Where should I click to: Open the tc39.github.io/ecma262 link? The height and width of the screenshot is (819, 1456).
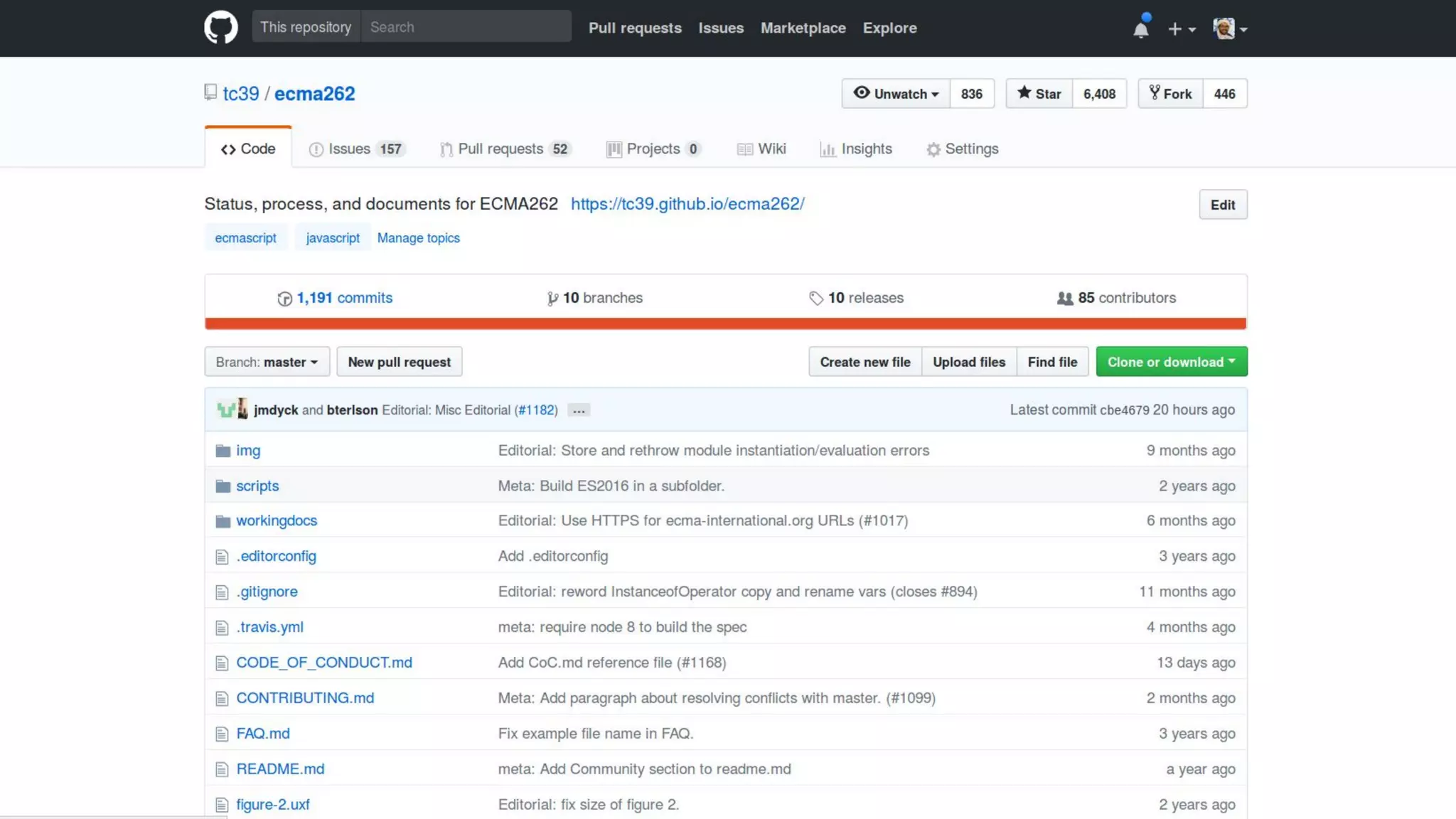point(687,204)
